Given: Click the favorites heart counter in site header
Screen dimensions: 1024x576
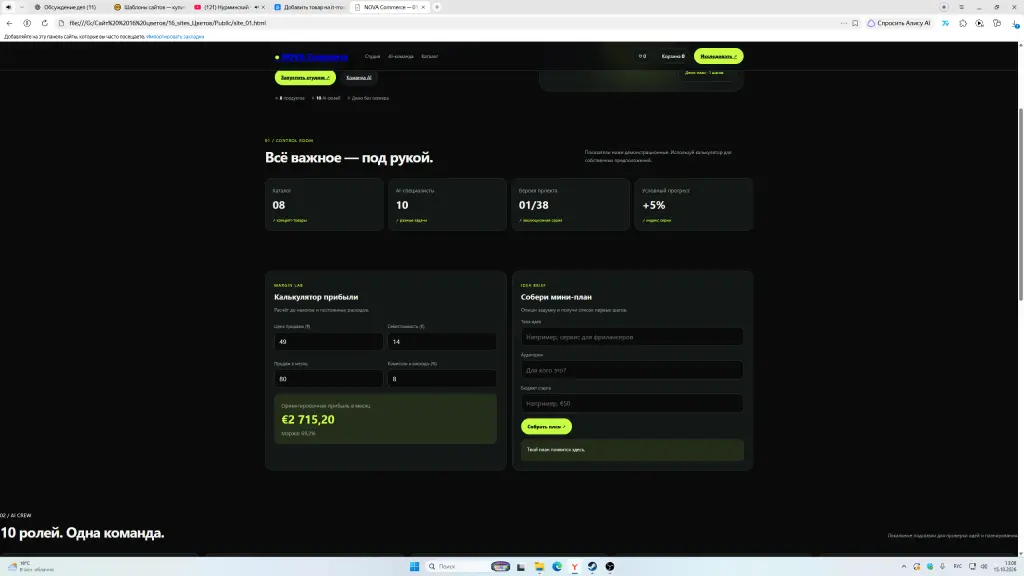Looking at the screenshot, I should click(643, 56).
